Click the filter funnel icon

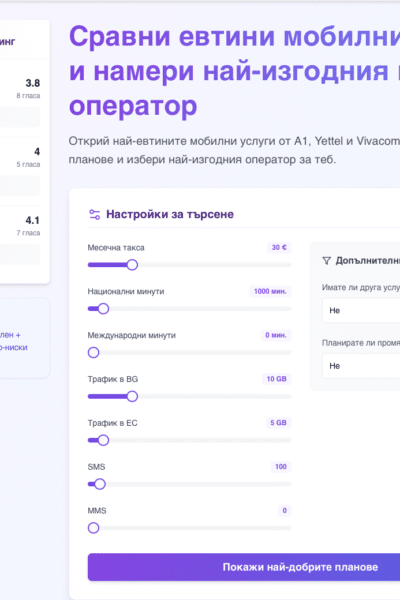326,261
